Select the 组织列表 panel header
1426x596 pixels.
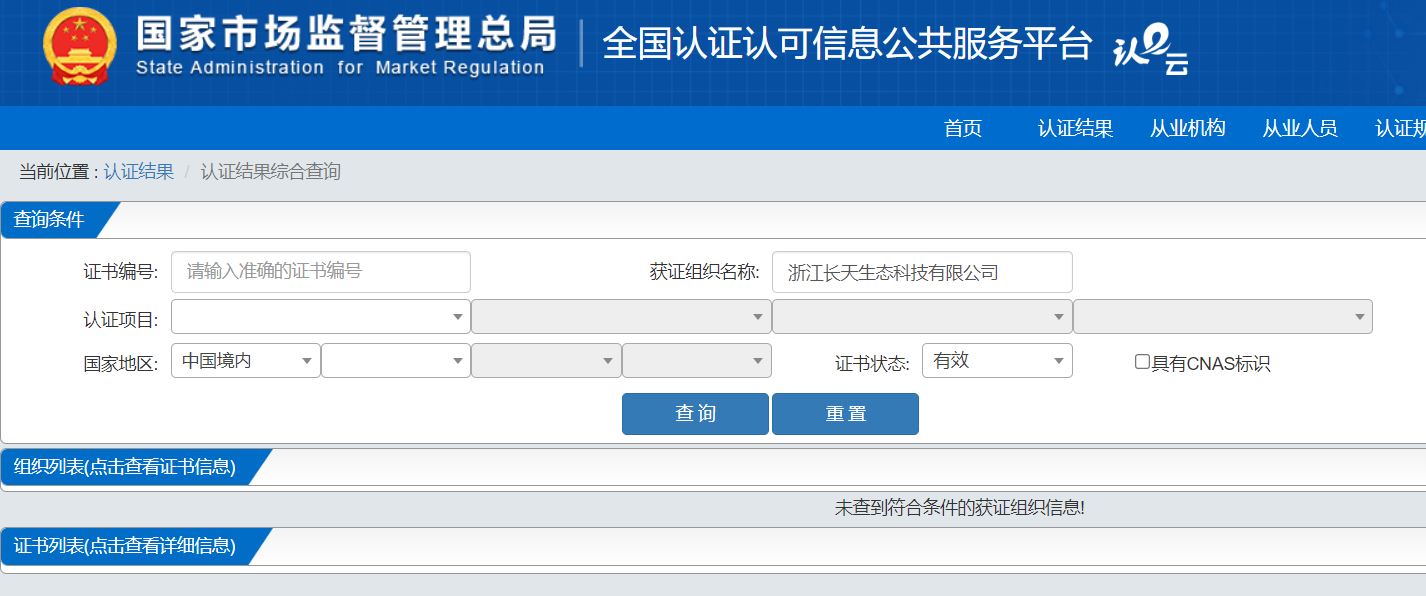pyautogui.click(x=135, y=467)
